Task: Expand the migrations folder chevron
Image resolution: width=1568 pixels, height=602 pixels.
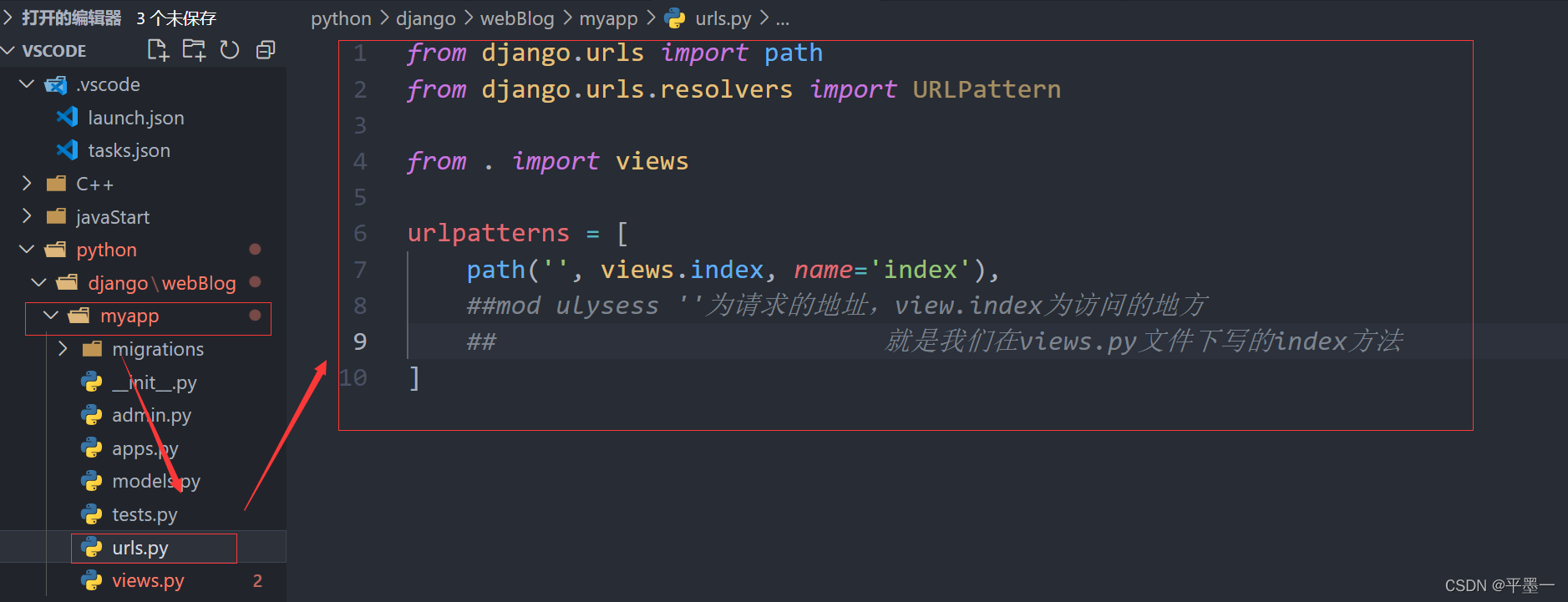Action: 63,348
